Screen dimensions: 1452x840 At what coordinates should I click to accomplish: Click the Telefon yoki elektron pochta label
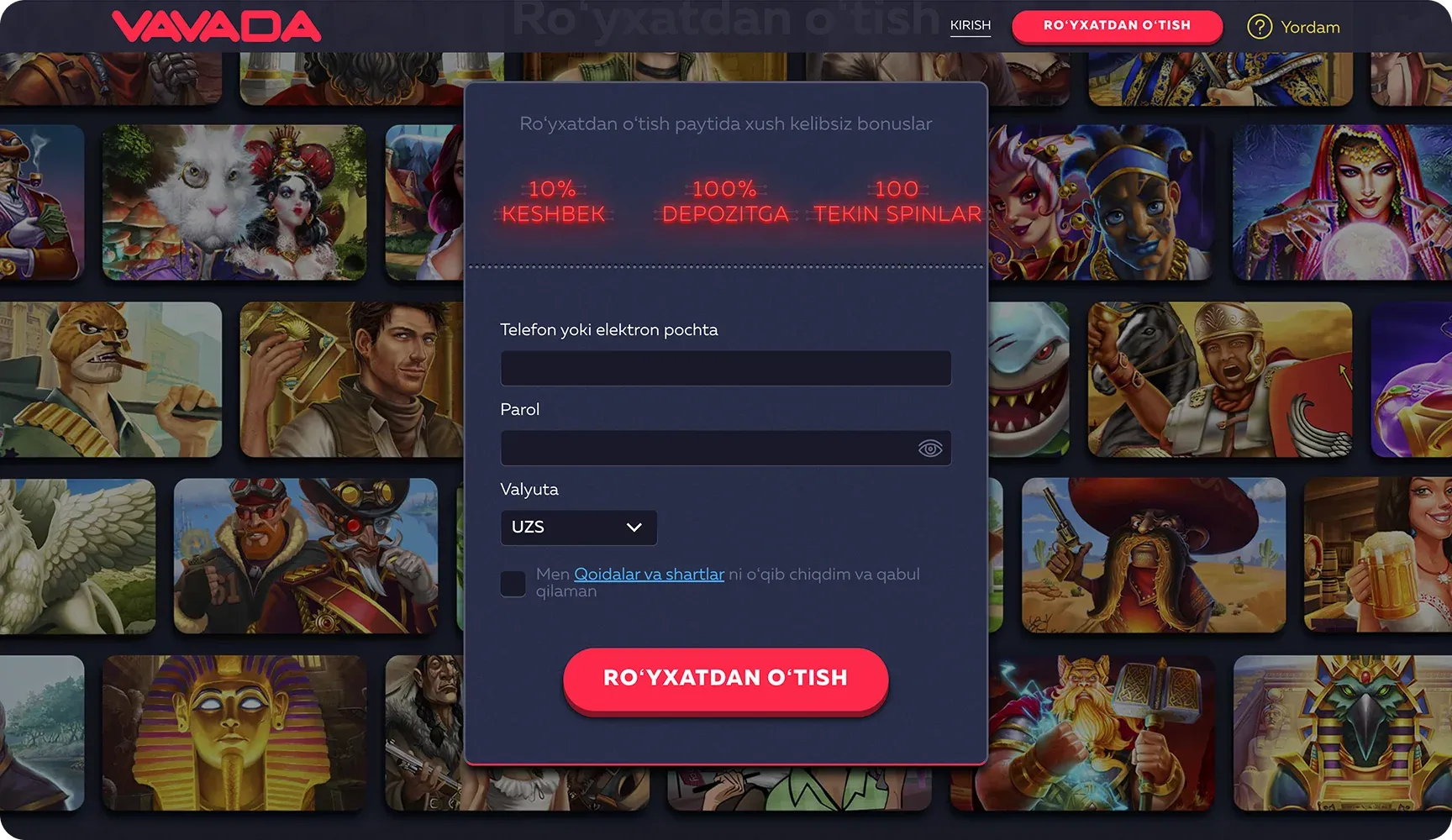[x=609, y=329]
